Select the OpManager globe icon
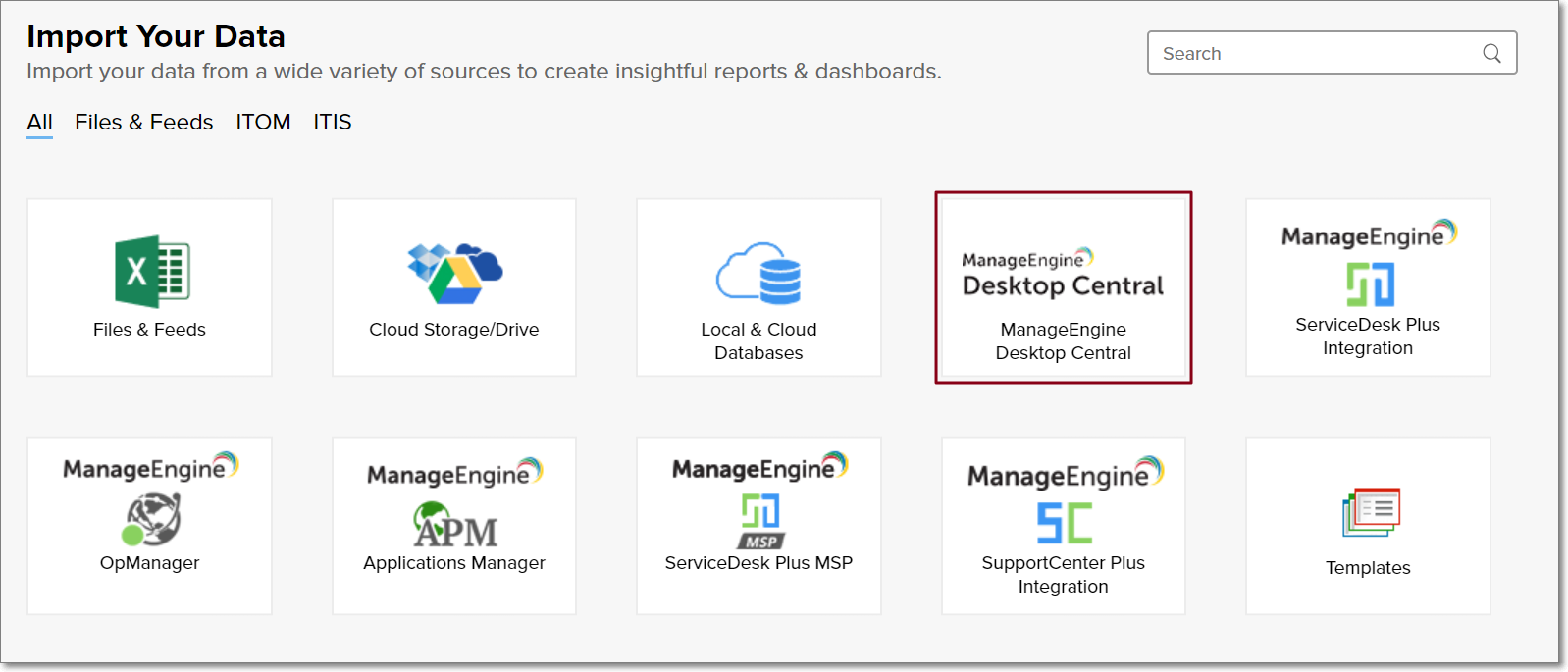The image size is (1568, 672). click(151, 518)
